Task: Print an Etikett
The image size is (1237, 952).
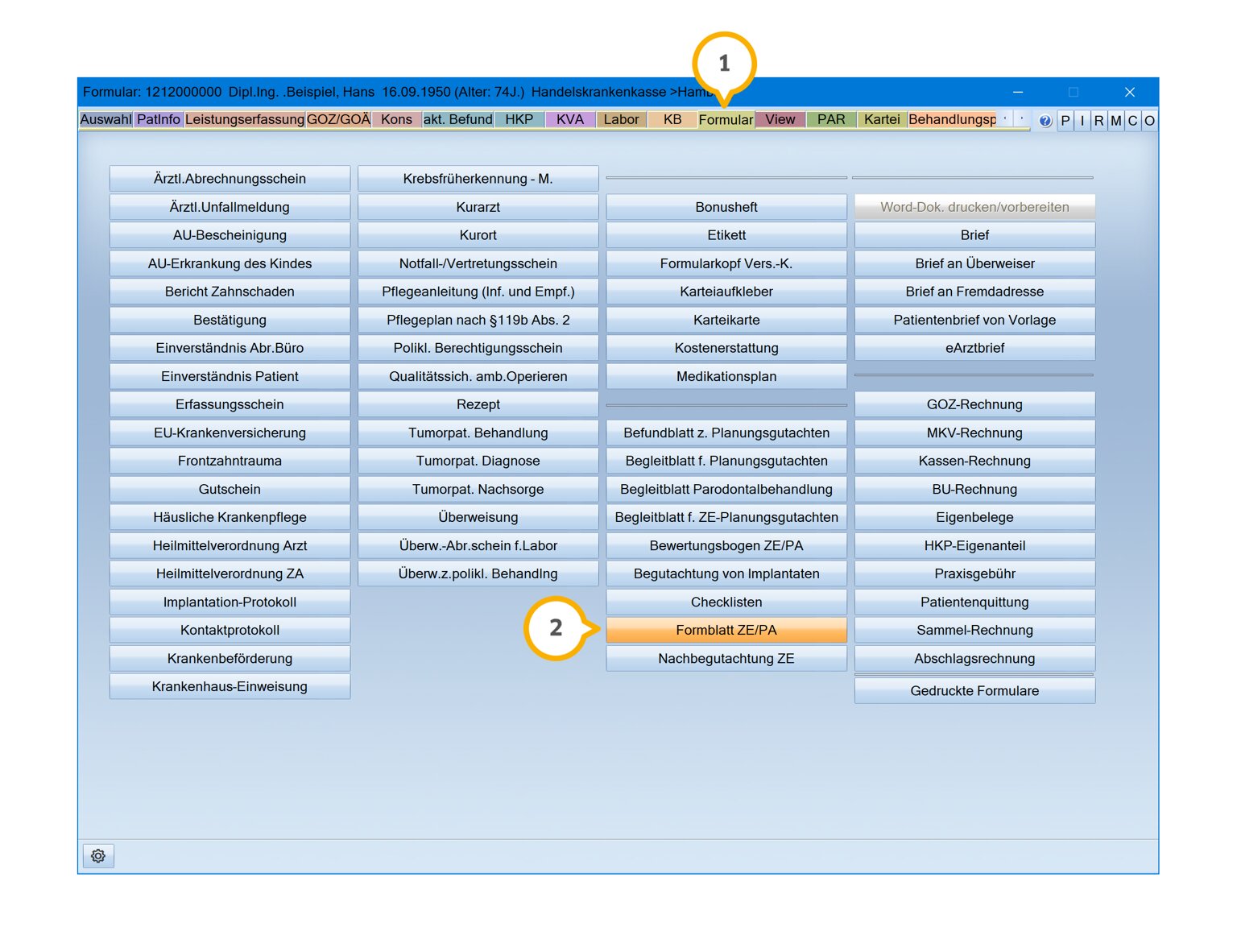Action: 726,235
